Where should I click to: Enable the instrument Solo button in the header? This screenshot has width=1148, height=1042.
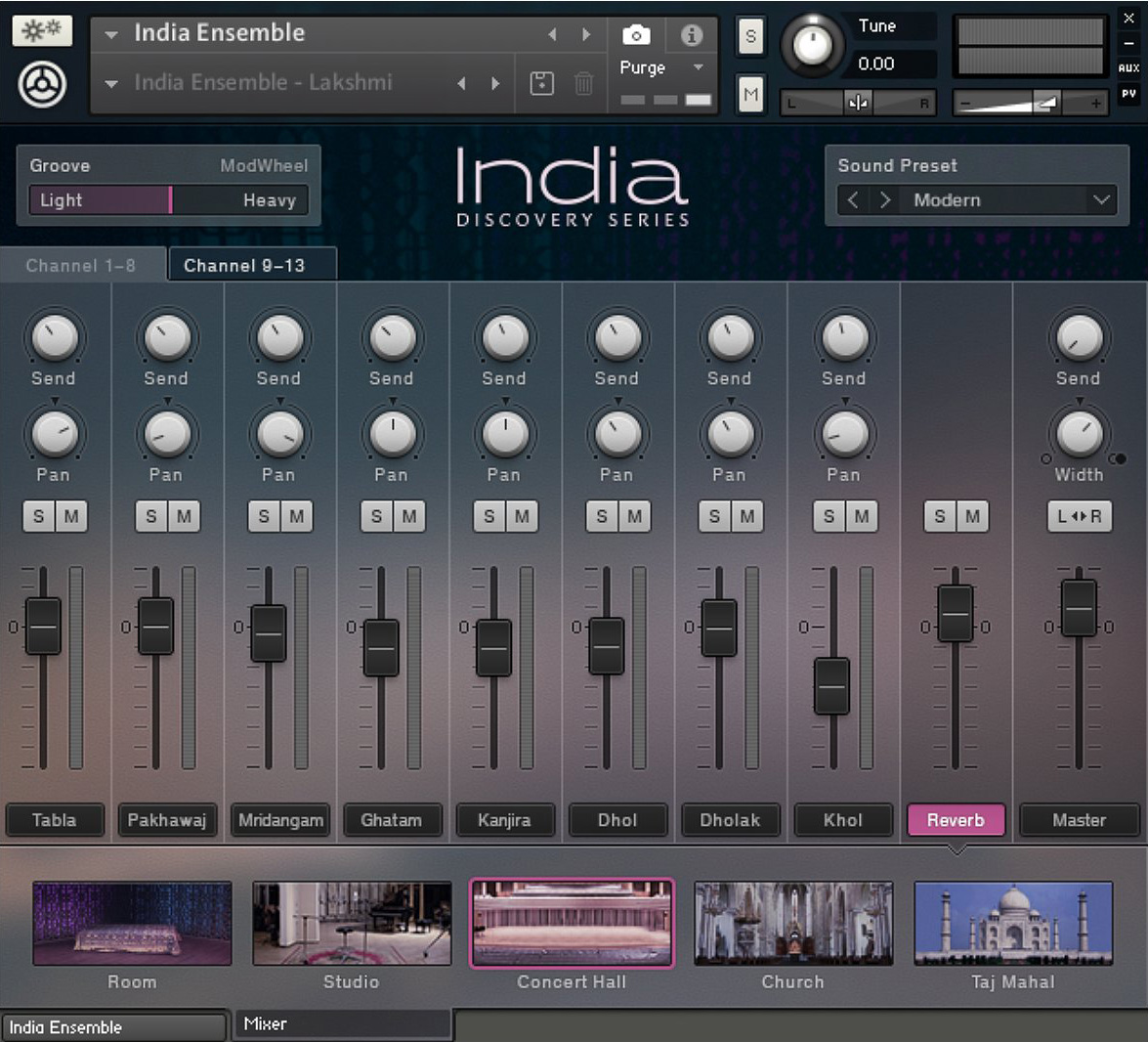748,35
